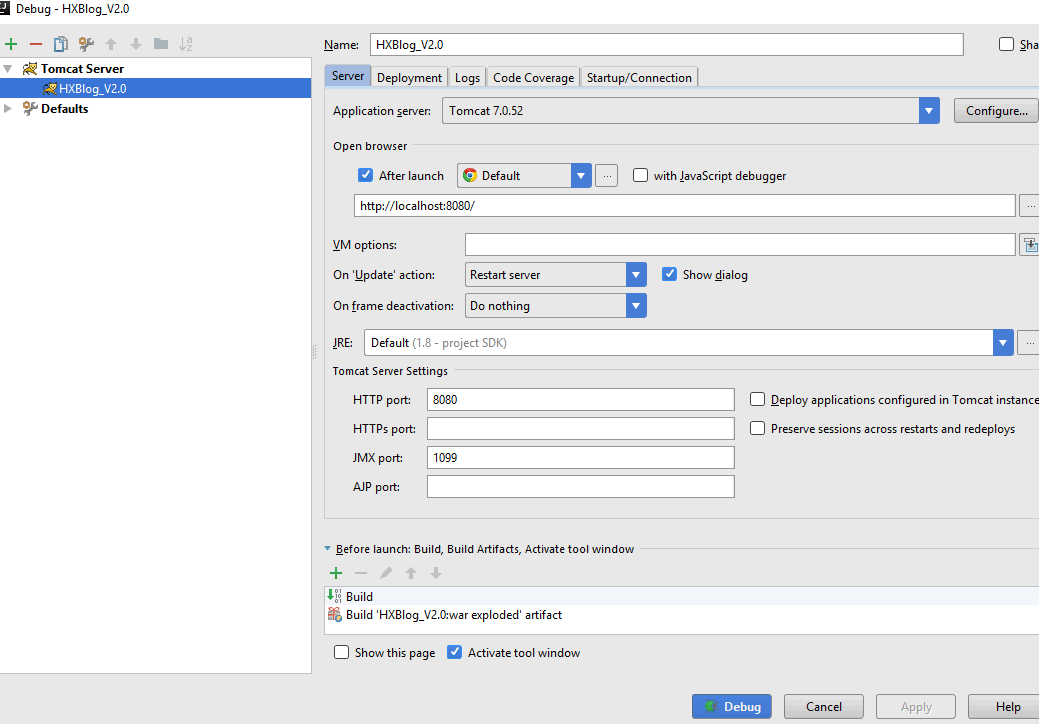Viewport: 1039px width, 724px height.
Task: Remove the selected Before launch task
Action: (360, 573)
